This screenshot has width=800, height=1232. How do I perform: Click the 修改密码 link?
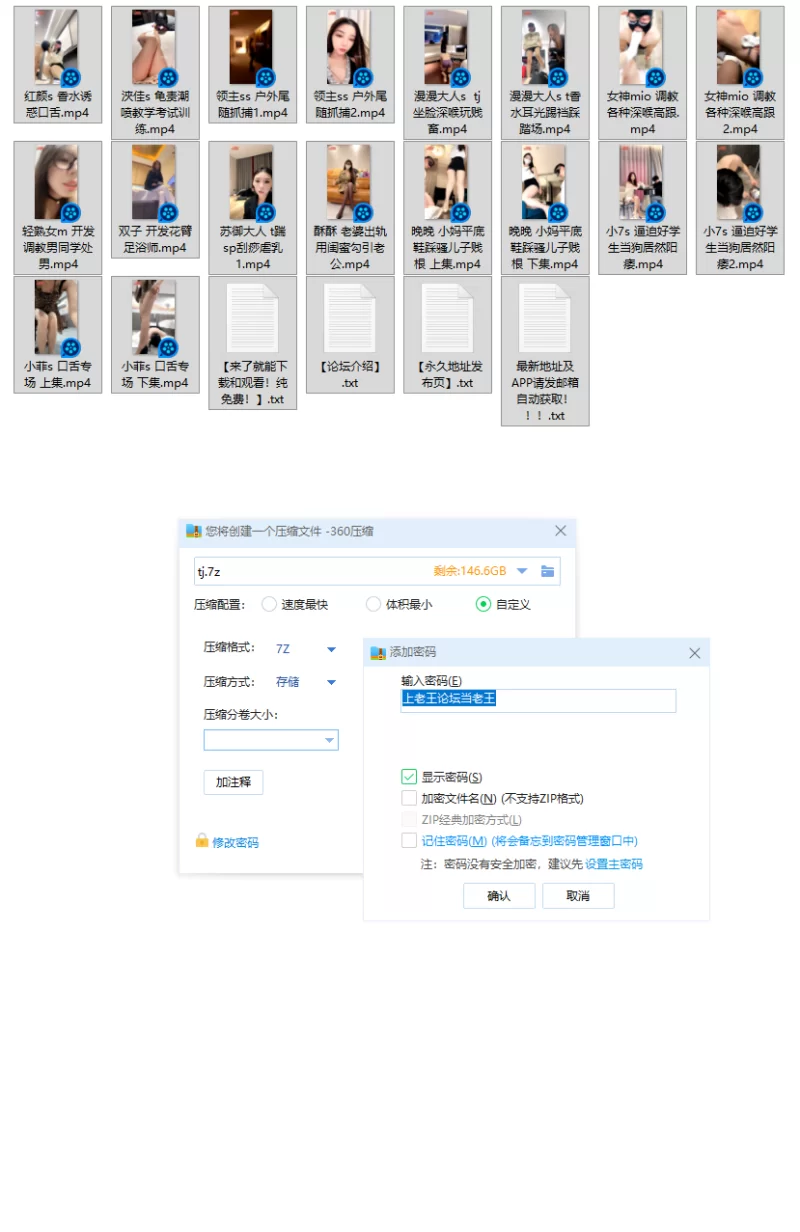click(235, 843)
